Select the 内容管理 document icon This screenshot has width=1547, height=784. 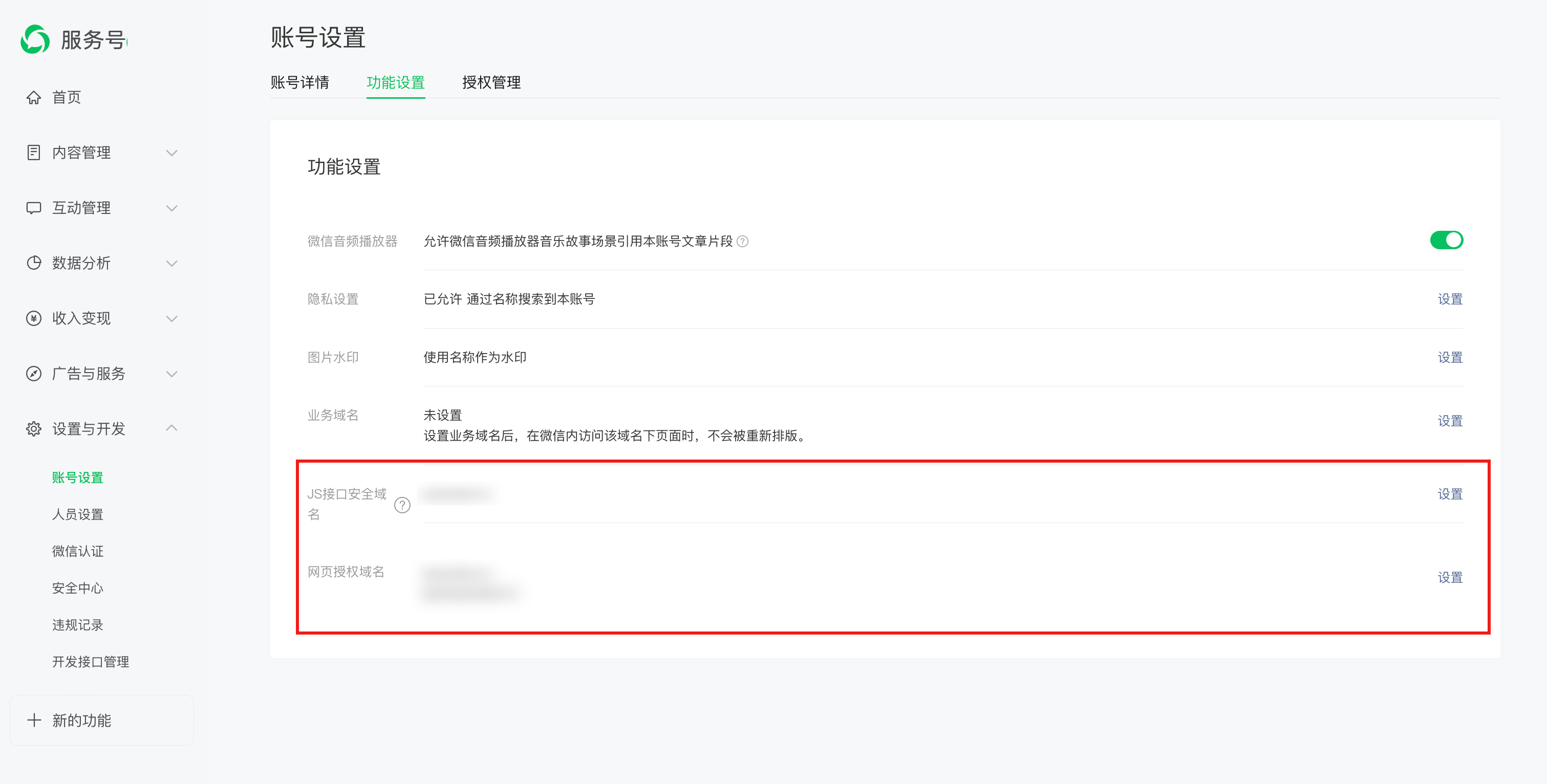coord(34,153)
